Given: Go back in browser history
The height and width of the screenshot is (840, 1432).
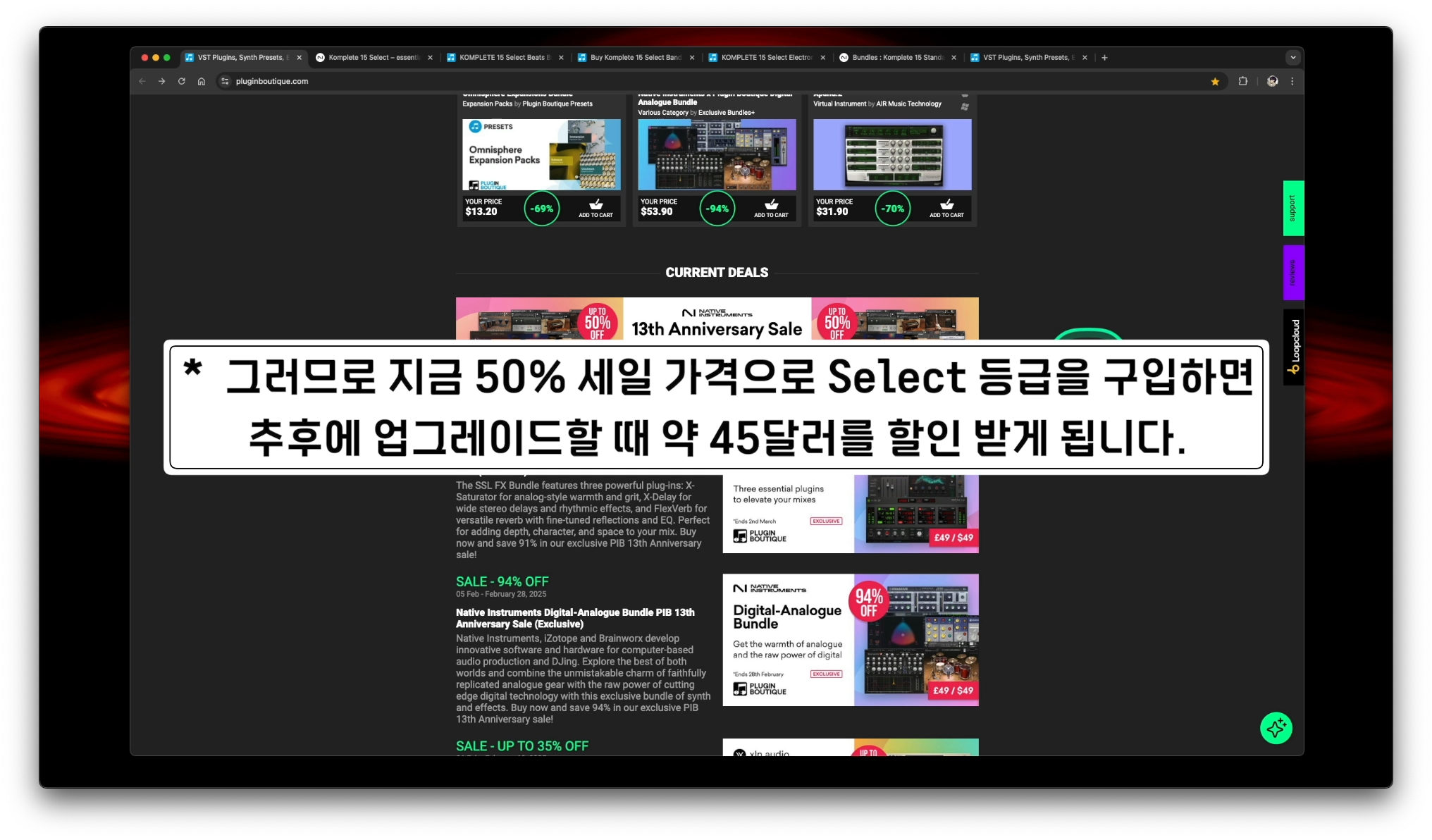Looking at the screenshot, I should click(x=142, y=81).
